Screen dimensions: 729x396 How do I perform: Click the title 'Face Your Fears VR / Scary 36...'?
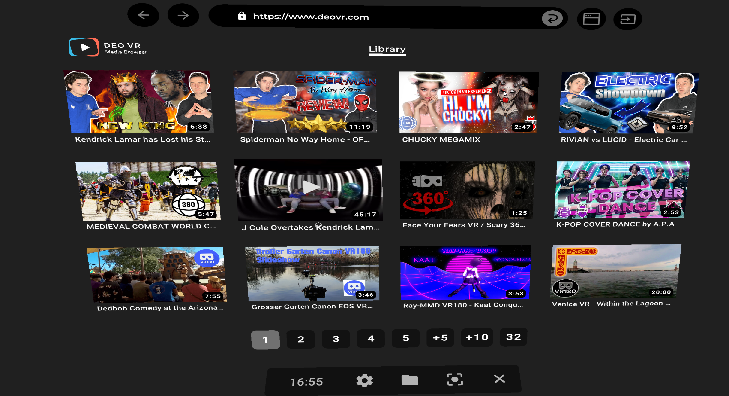coord(464,225)
